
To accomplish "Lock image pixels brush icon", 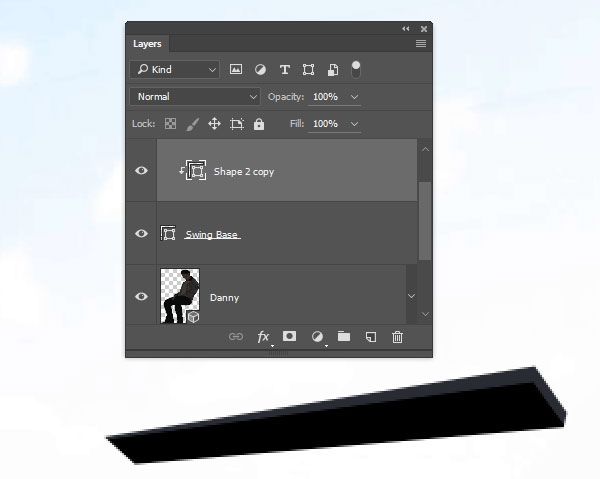I will [192, 124].
